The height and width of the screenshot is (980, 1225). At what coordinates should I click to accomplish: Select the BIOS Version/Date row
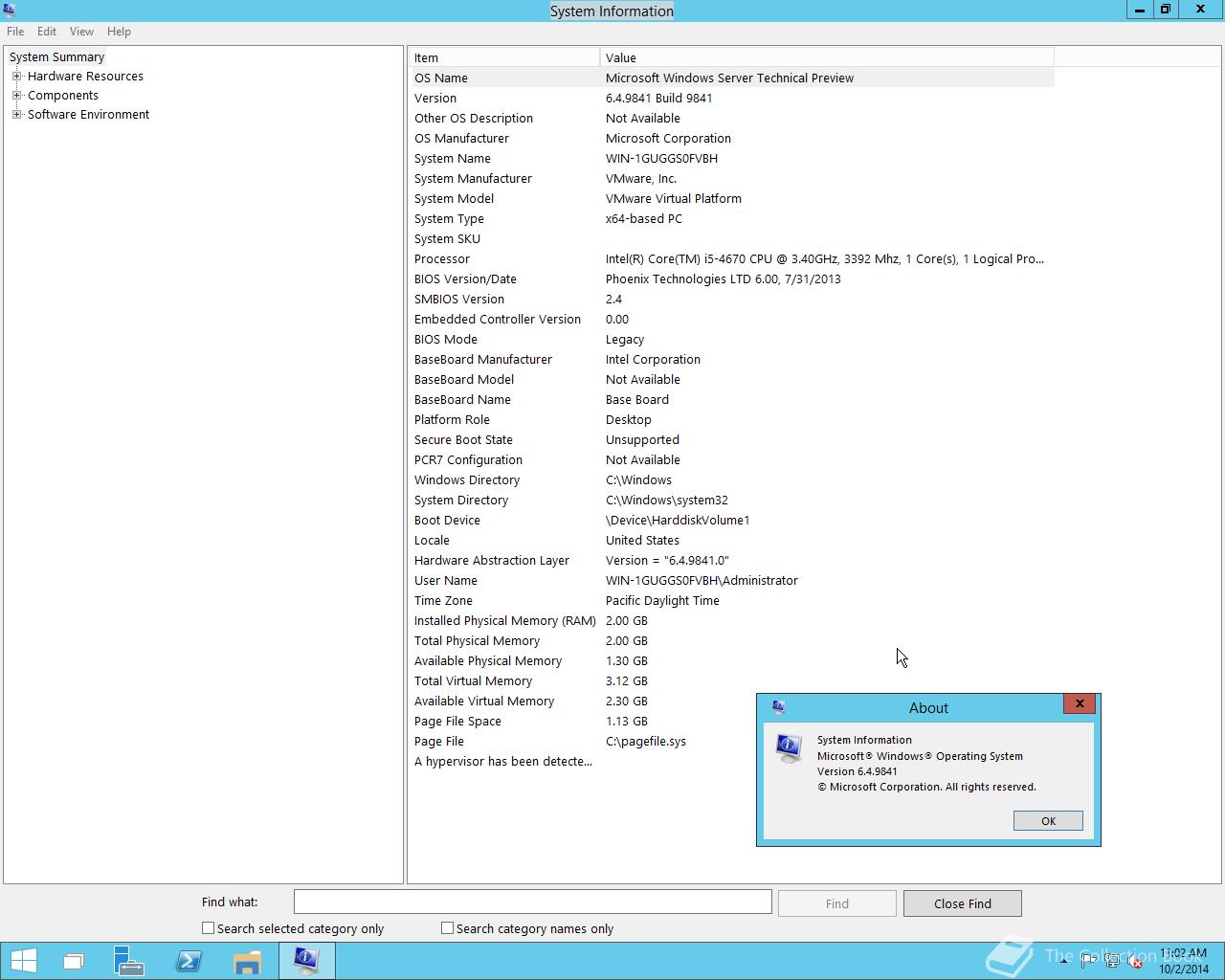pyautogui.click(x=732, y=279)
